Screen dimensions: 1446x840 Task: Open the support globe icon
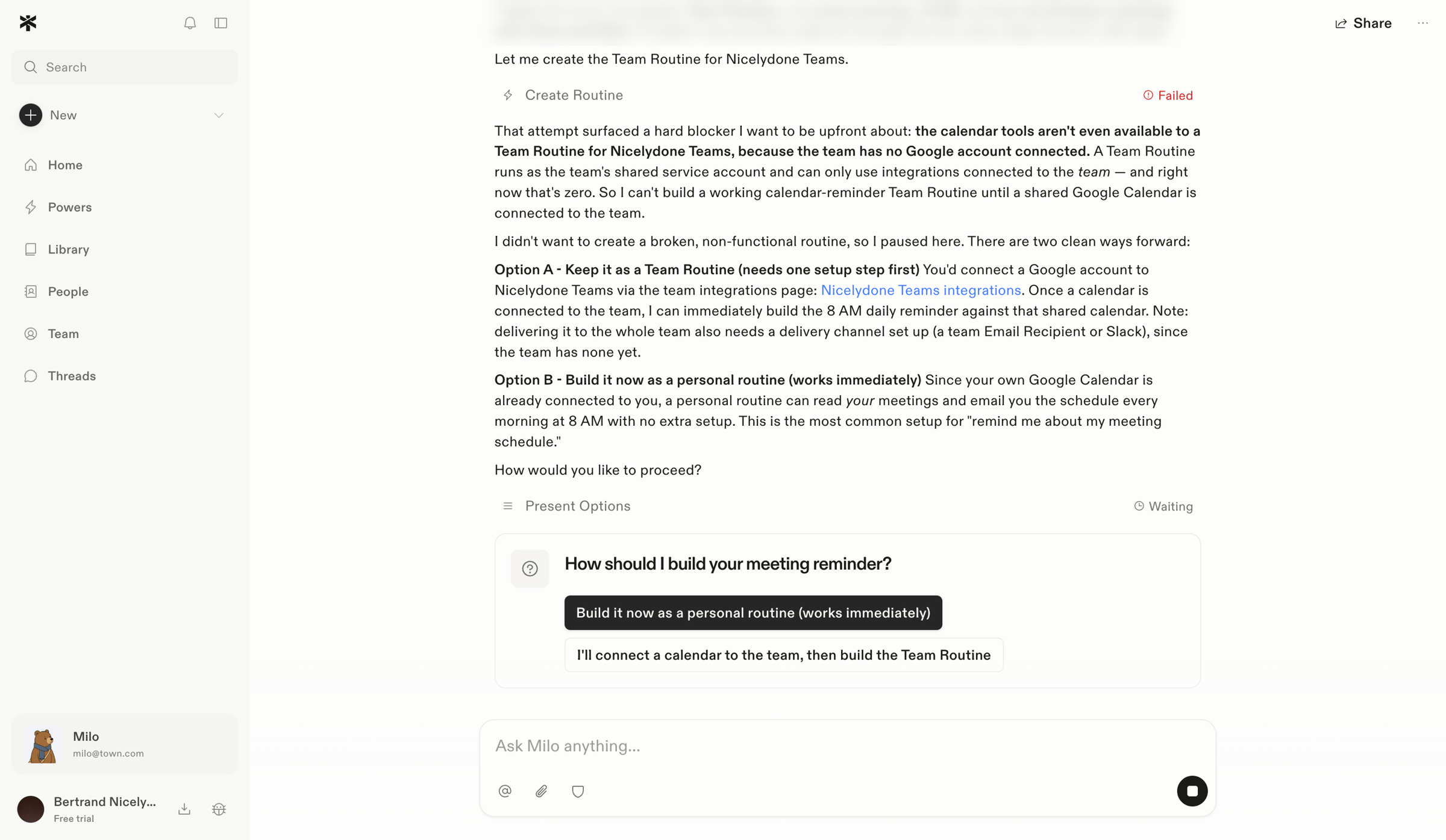coord(219,809)
